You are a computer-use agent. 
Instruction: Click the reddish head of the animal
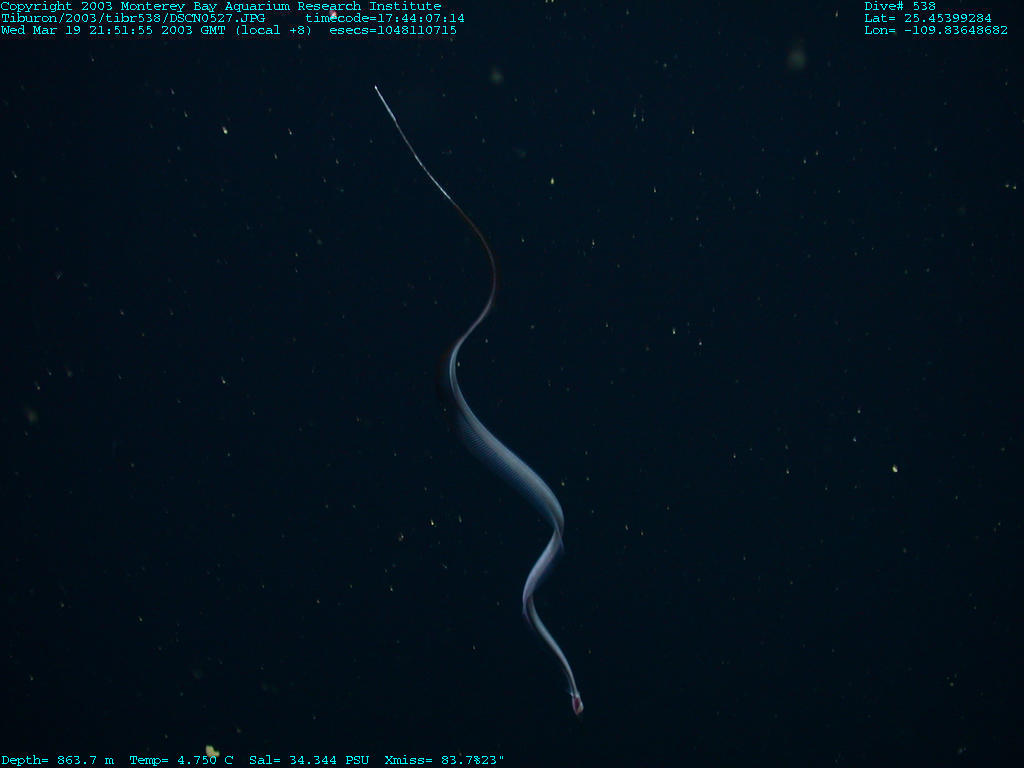pyautogui.click(x=577, y=705)
